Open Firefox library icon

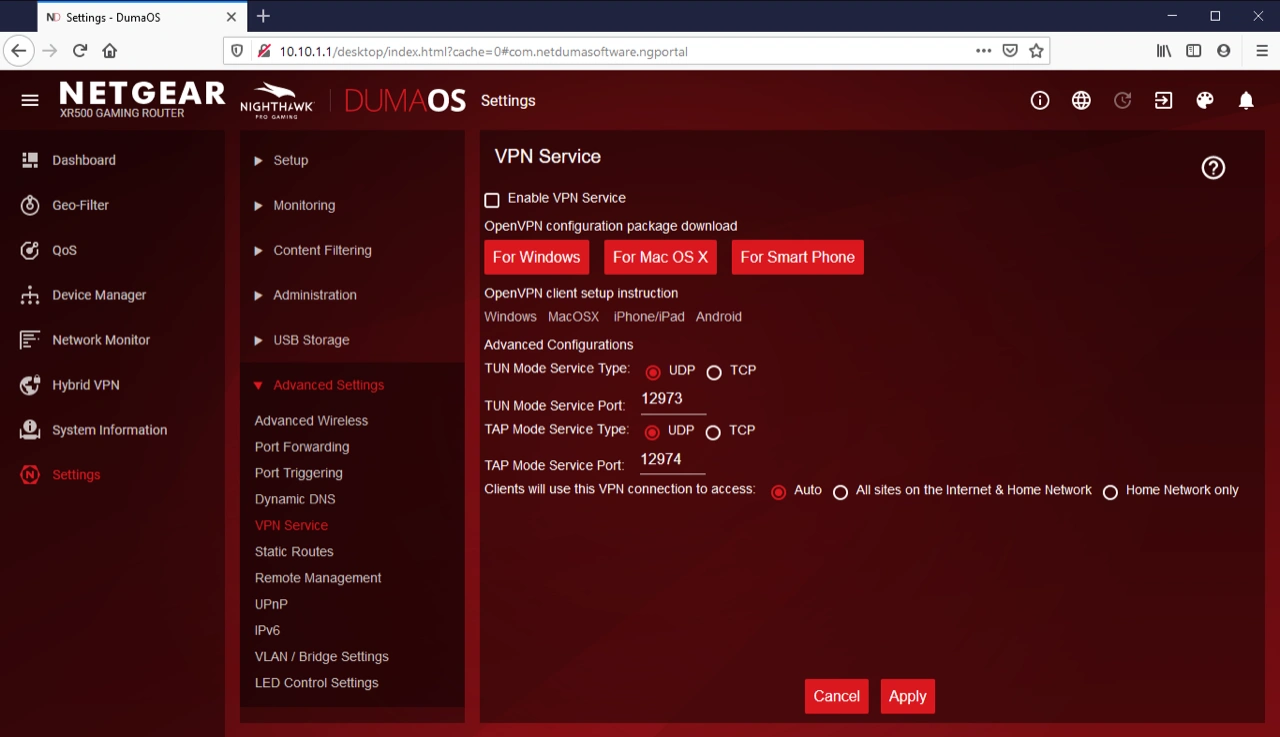(x=1164, y=50)
